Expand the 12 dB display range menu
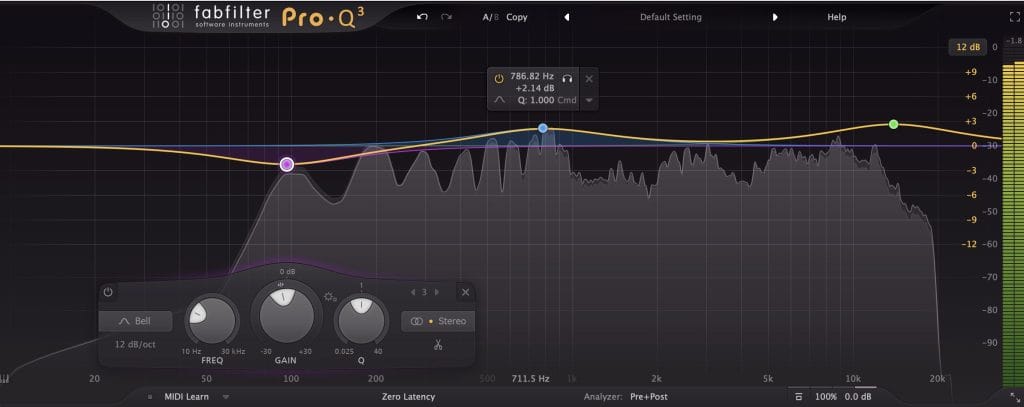 click(x=969, y=47)
